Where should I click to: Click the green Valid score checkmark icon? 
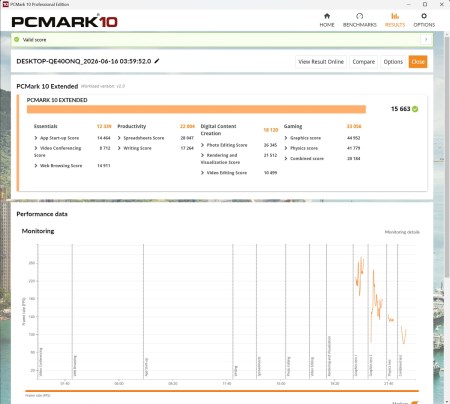click(x=17, y=39)
